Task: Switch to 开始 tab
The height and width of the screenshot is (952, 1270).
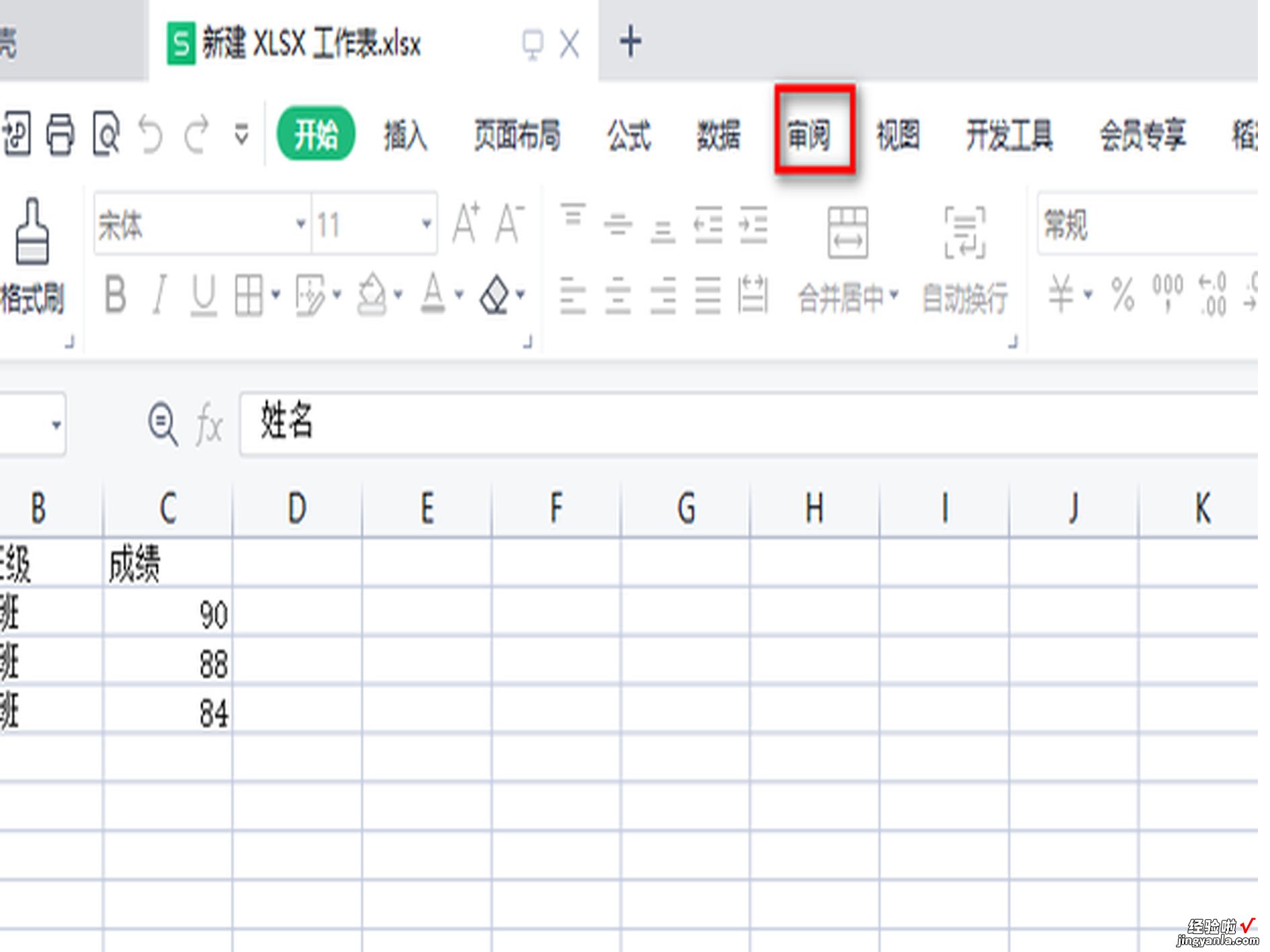Action: click(316, 134)
